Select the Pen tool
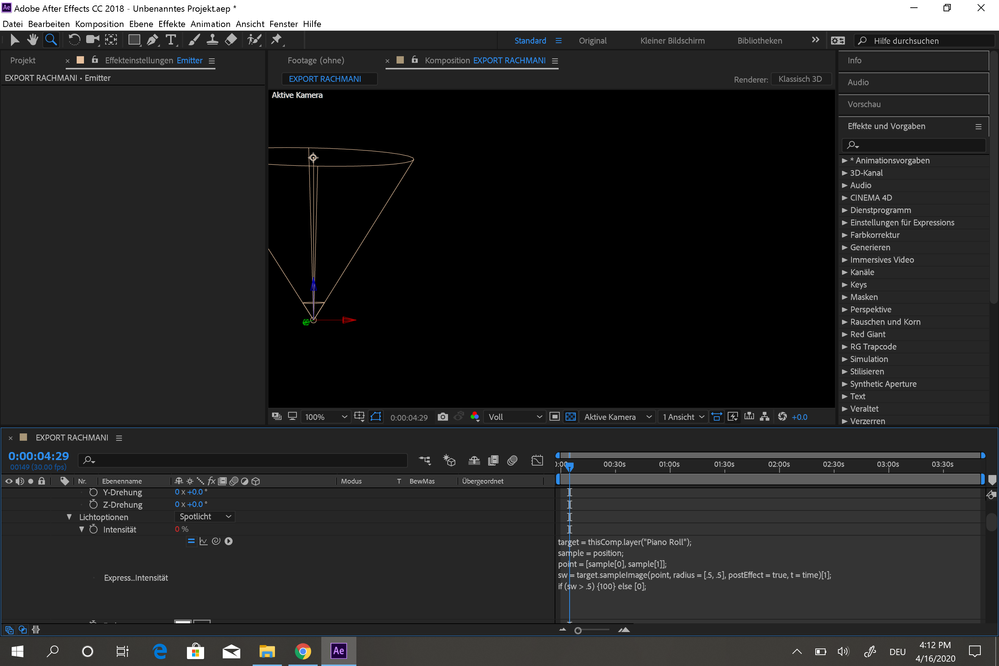Image resolution: width=999 pixels, height=666 pixels. (x=152, y=40)
